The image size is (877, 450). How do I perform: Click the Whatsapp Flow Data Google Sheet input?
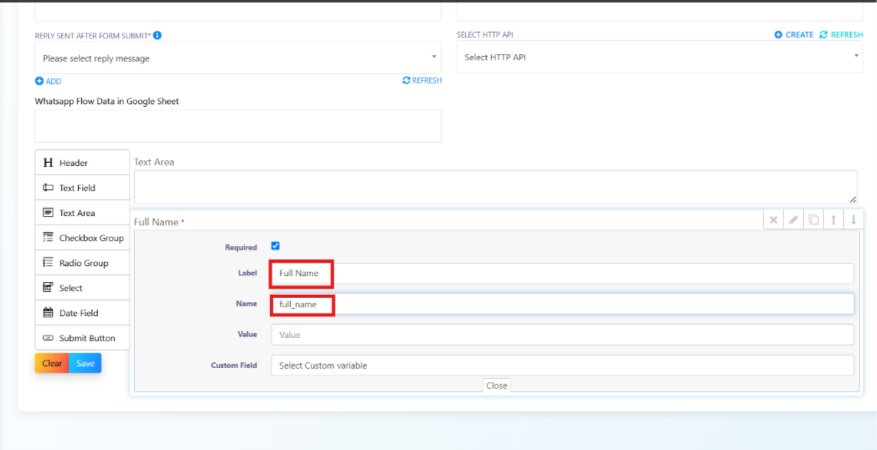pyautogui.click(x=238, y=126)
